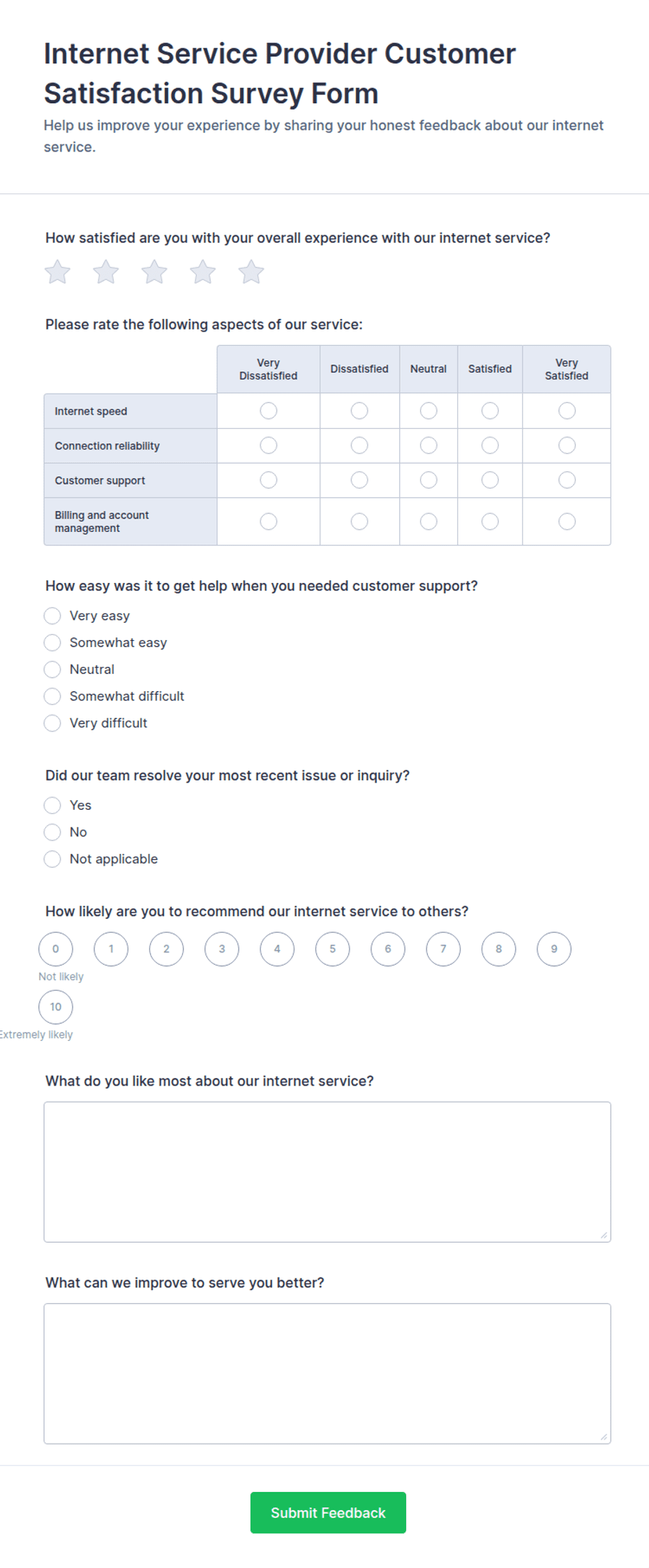This screenshot has width=649, height=1568.
Task: Select 10 Extremely likely rating
Action: (56, 1007)
